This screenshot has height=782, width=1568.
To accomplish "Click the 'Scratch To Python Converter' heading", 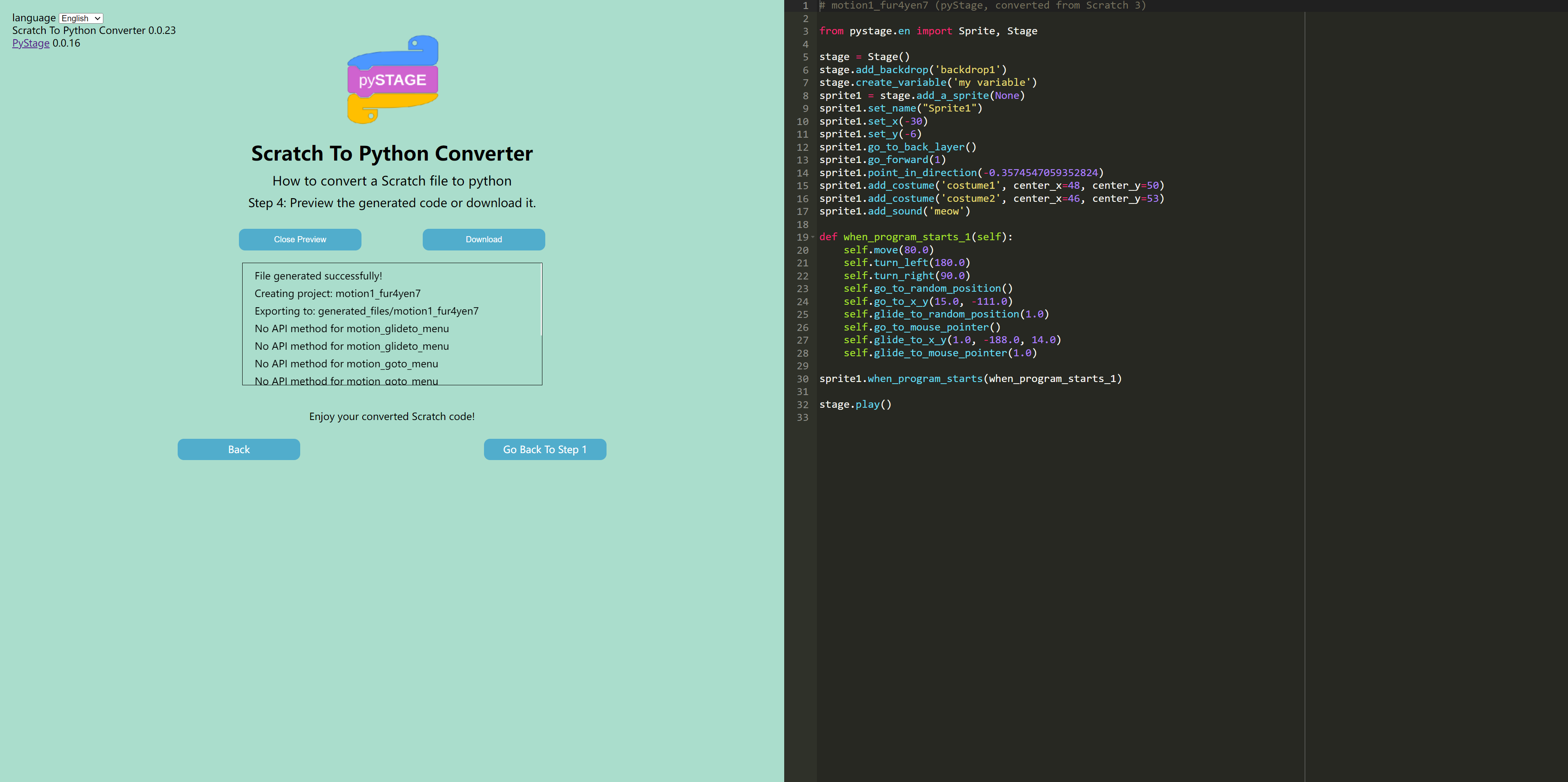I will point(392,154).
